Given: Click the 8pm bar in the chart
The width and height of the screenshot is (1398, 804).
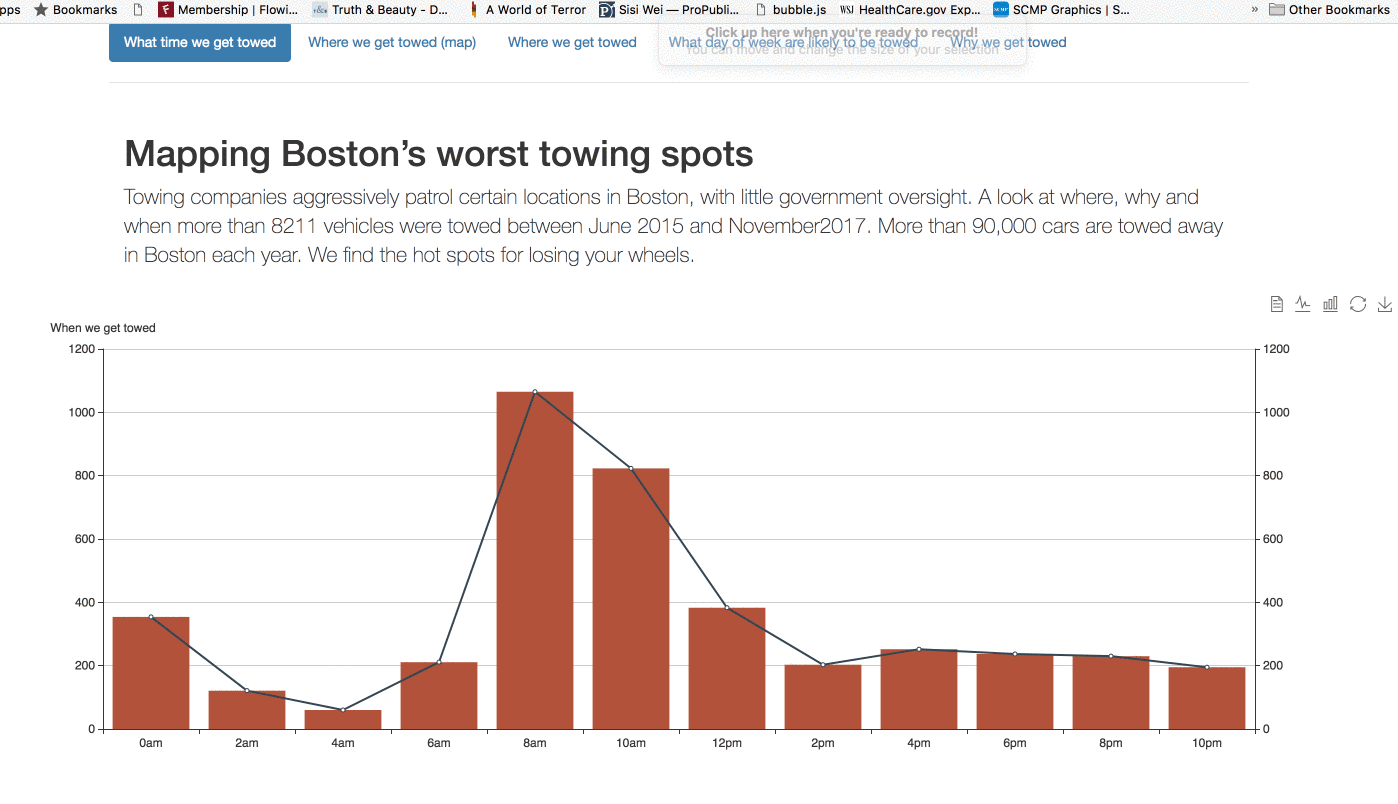Looking at the screenshot, I should (x=1111, y=693).
